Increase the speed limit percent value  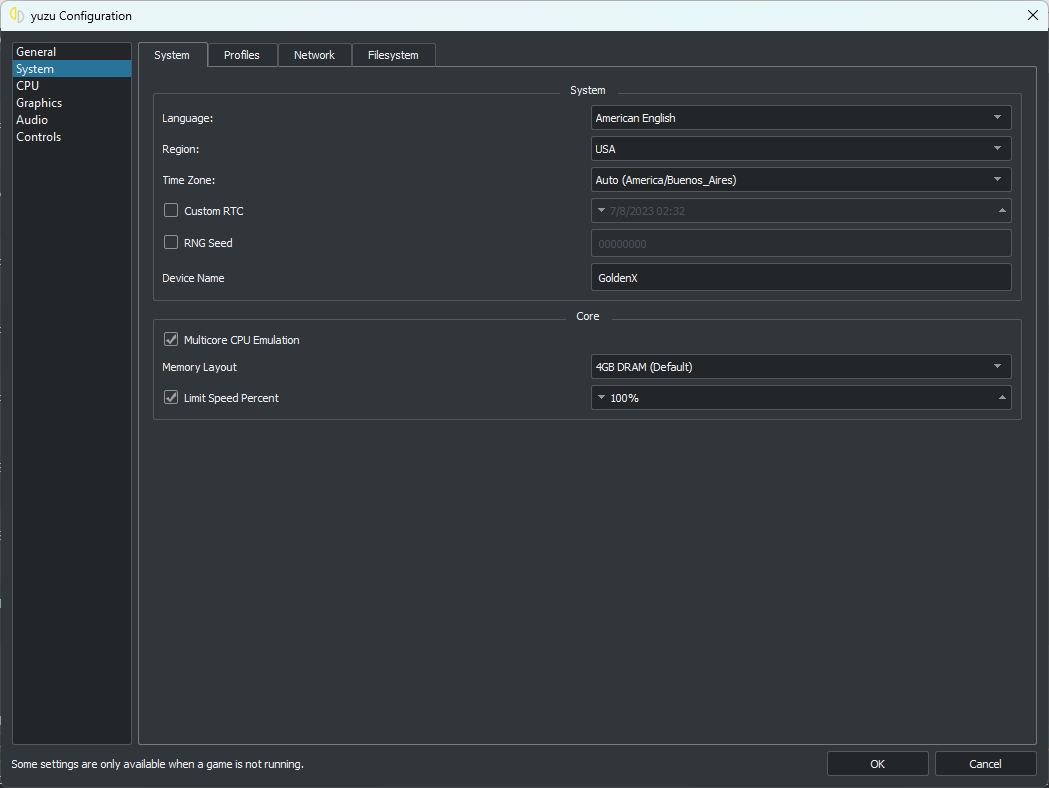point(1002,398)
